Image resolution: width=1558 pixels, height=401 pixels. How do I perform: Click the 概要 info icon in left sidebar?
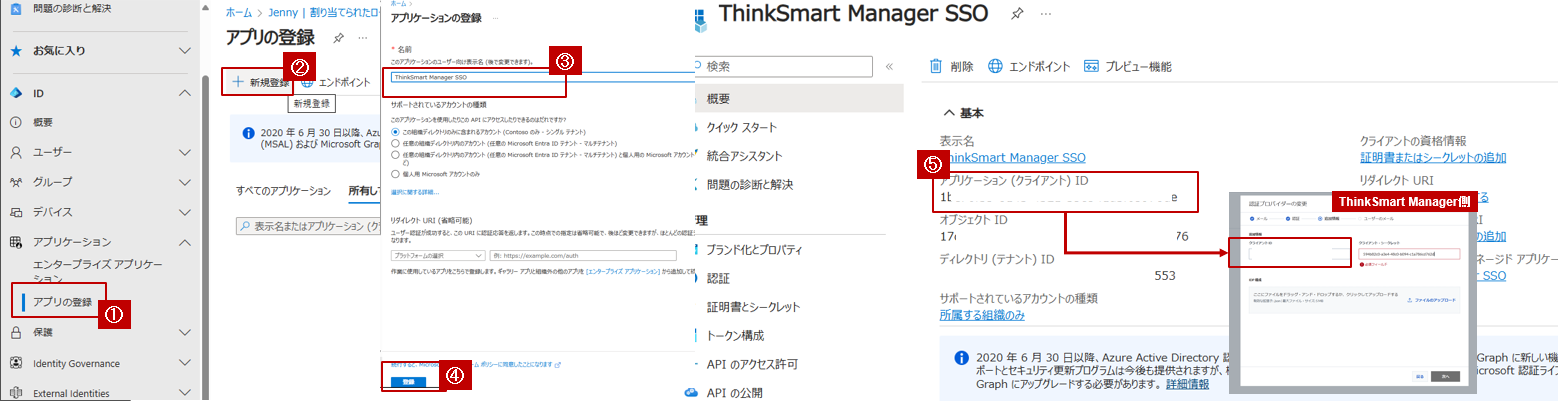[x=16, y=123]
